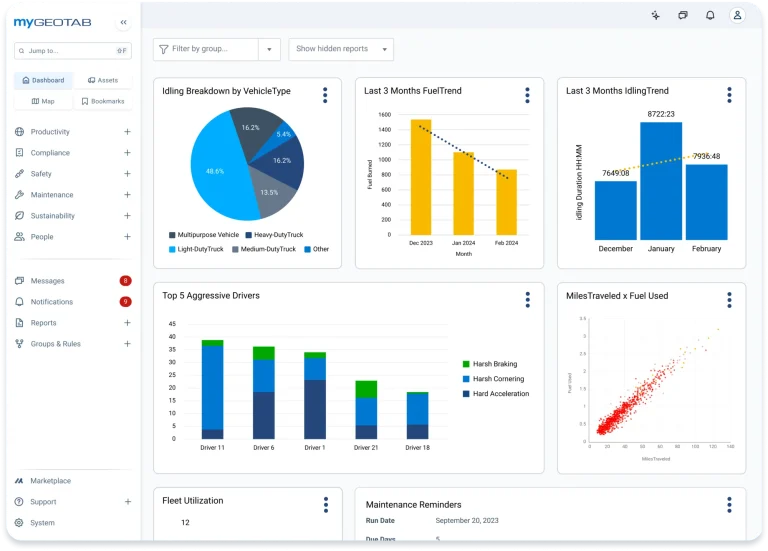Open the user profile icon
The height and width of the screenshot is (551, 768).
click(737, 16)
